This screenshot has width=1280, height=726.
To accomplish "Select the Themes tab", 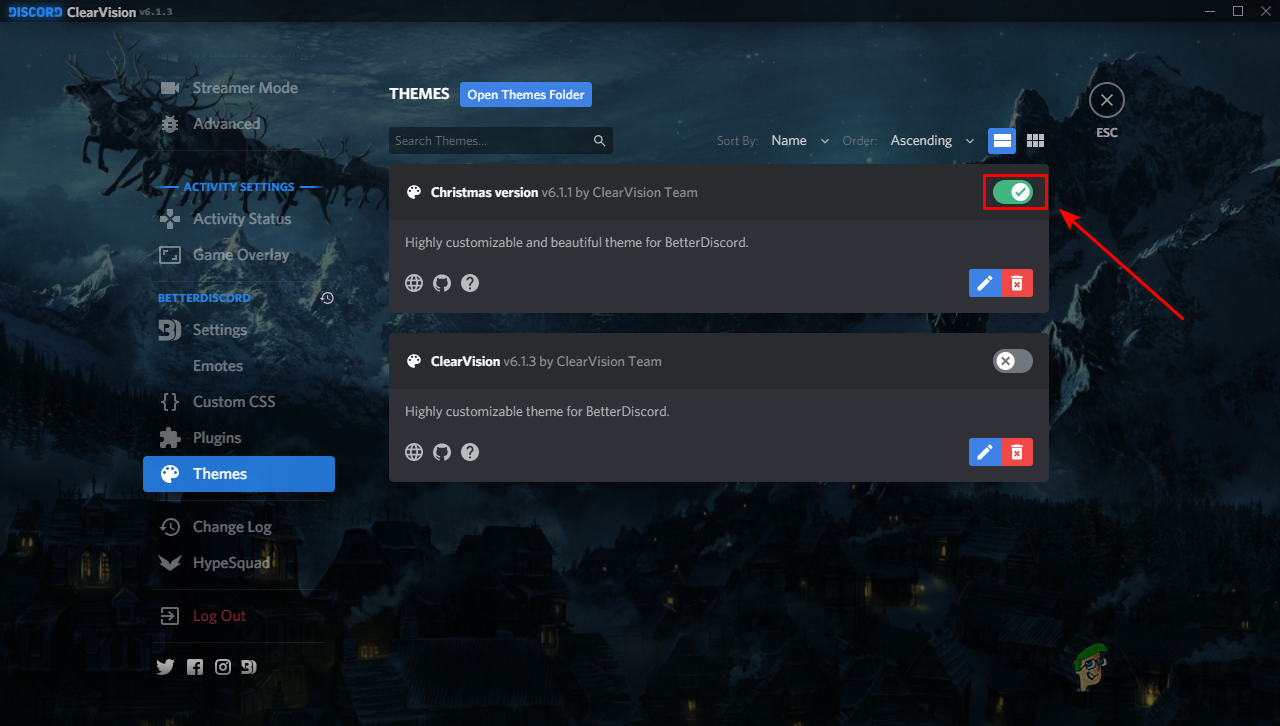I will 239,474.
